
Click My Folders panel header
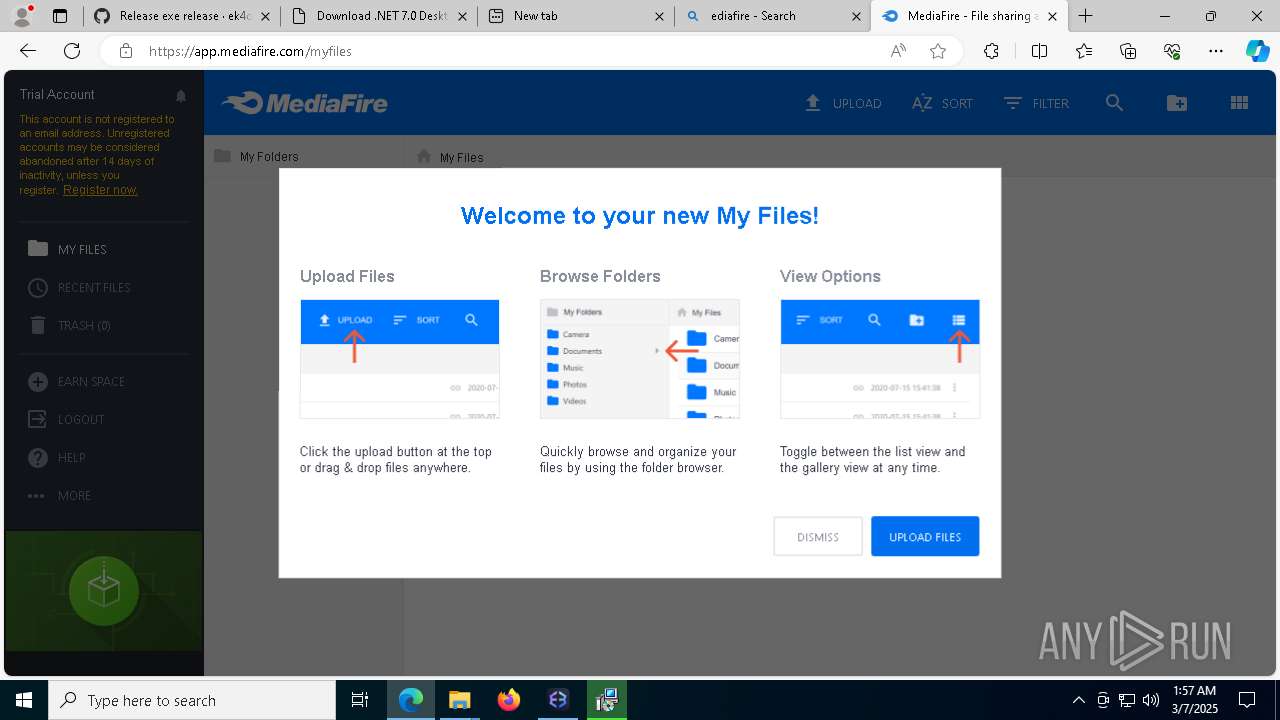(256, 157)
